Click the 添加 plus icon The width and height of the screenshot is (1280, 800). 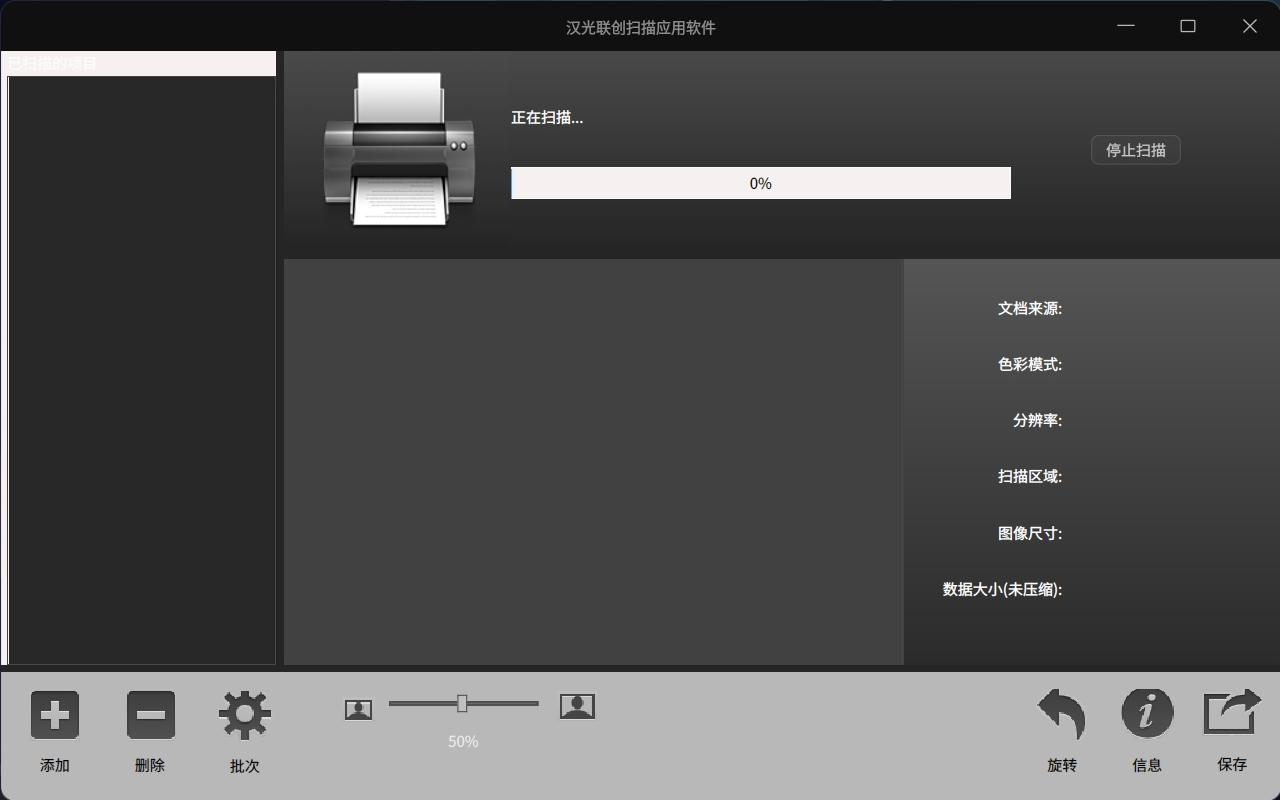[x=55, y=715]
